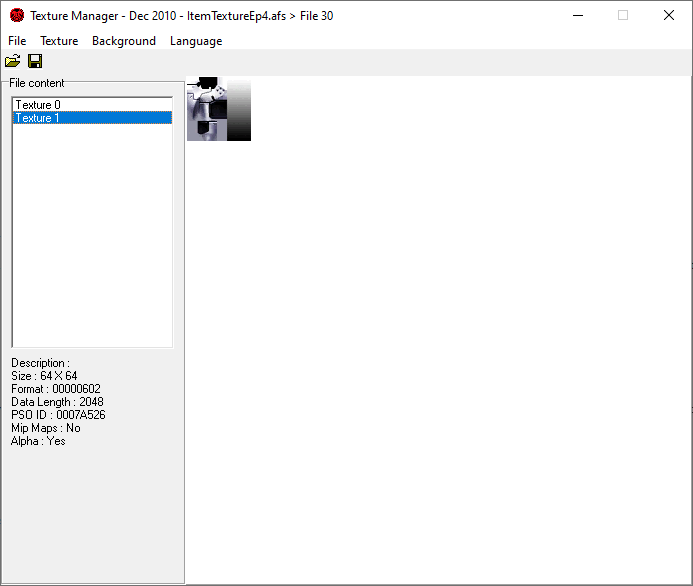The image size is (693, 586).
Task: Click the Description : label
Action: pyautogui.click(x=40, y=363)
